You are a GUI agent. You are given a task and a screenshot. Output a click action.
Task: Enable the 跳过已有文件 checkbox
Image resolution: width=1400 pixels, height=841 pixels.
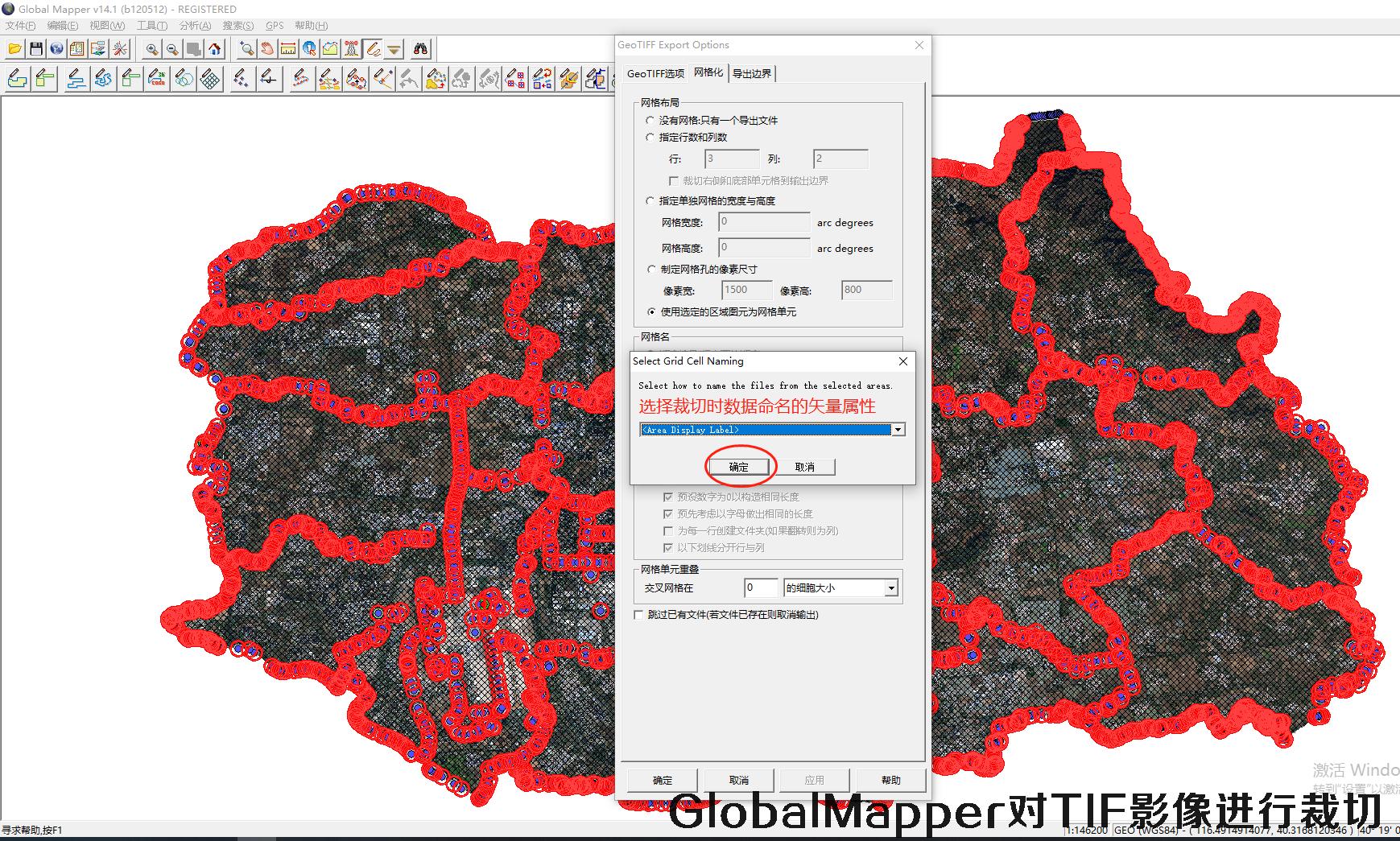tap(639, 615)
